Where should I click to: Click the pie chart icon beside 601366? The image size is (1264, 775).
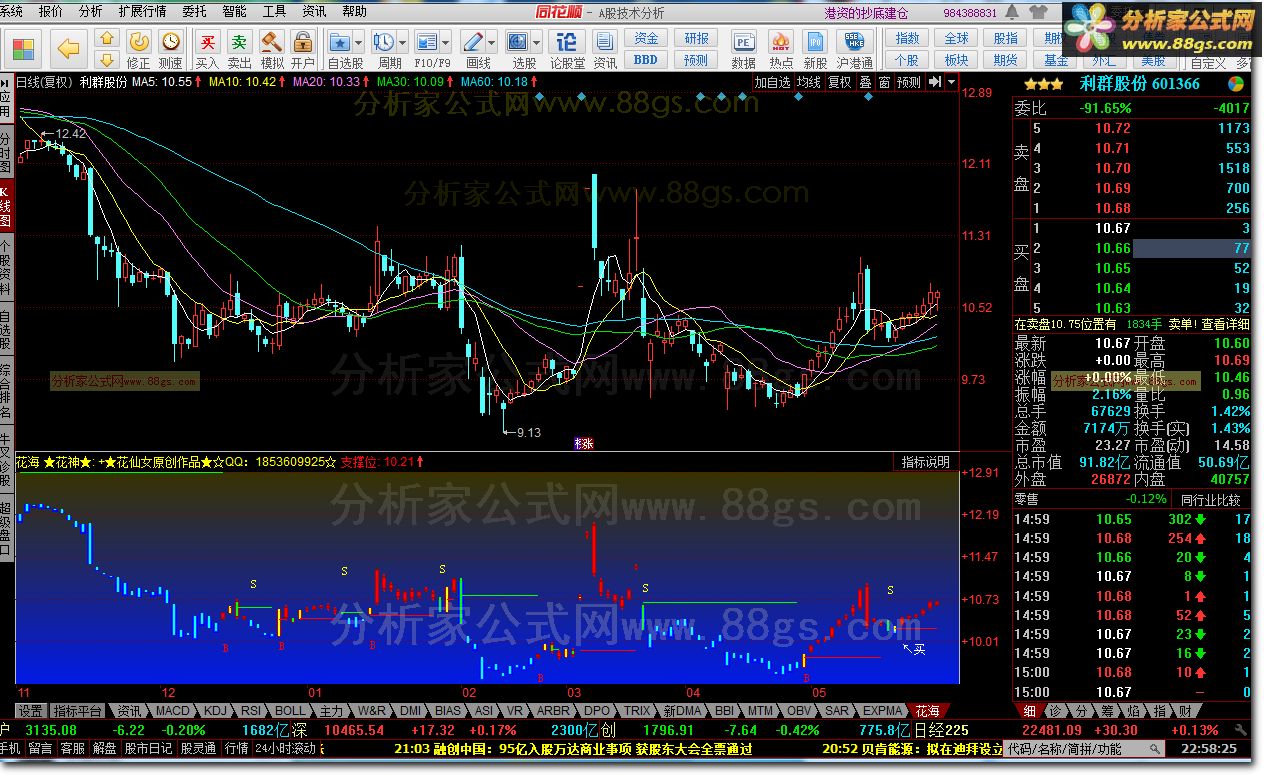[1236, 84]
